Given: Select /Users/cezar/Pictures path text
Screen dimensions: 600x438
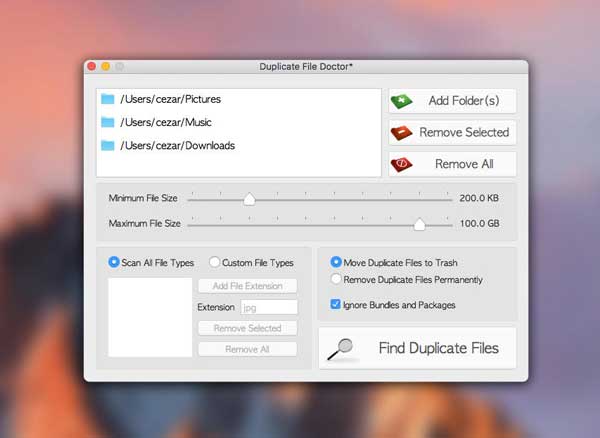Looking at the screenshot, I should pos(171,99).
